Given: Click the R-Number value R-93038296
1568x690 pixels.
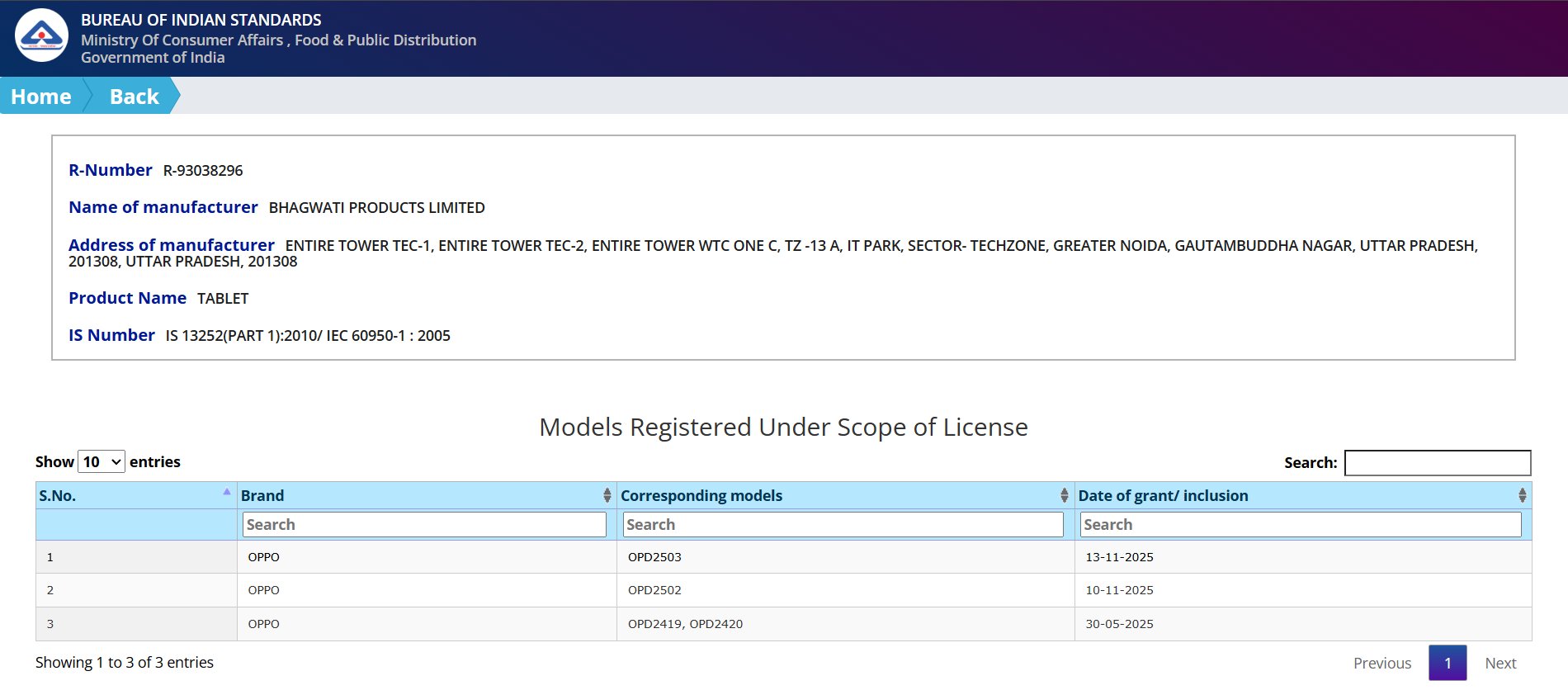Looking at the screenshot, I should pos(203,171).
